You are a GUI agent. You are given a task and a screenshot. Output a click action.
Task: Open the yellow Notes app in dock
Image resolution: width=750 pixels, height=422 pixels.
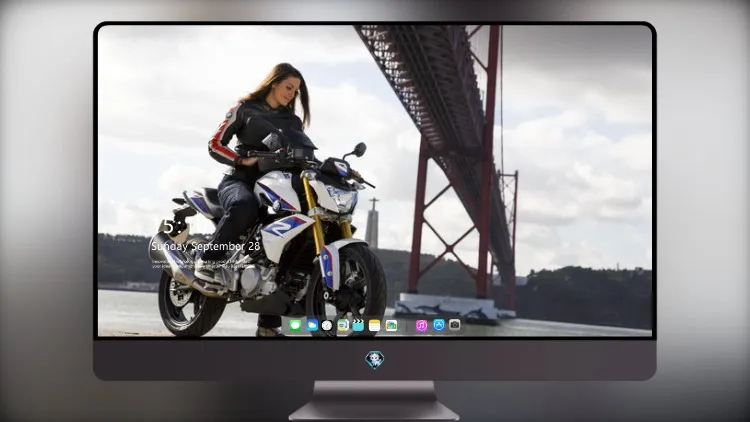click(x=375, y=325)
